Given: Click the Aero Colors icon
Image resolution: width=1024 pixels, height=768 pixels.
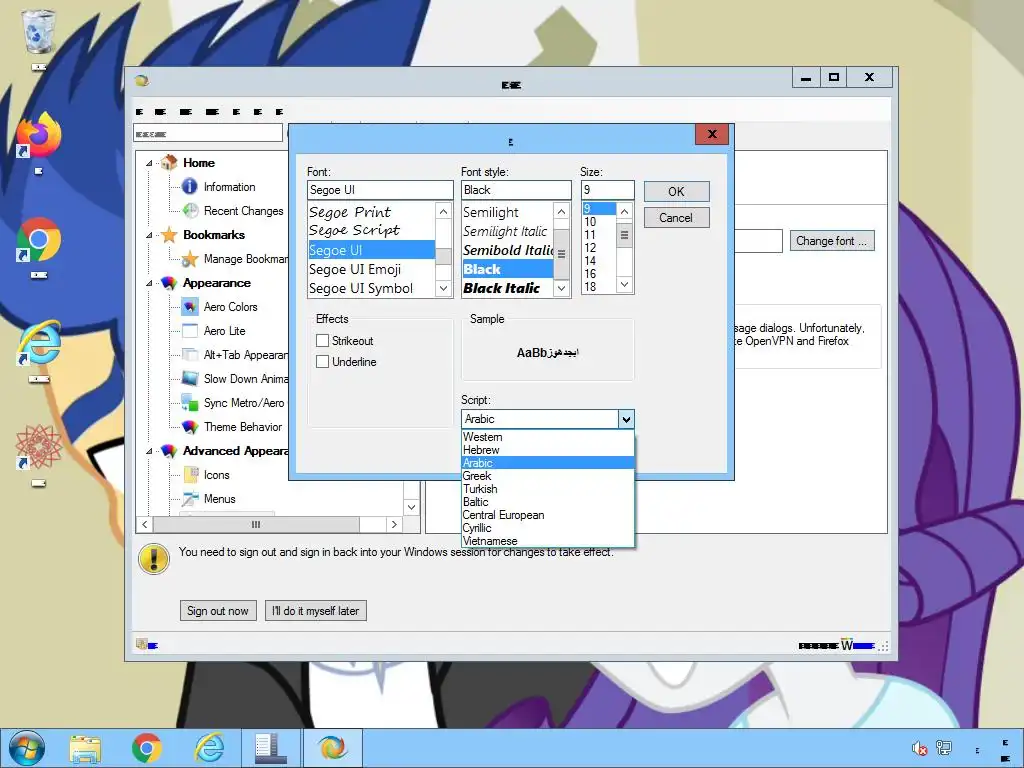Looking at the screenshot, I should click(189, 307).
